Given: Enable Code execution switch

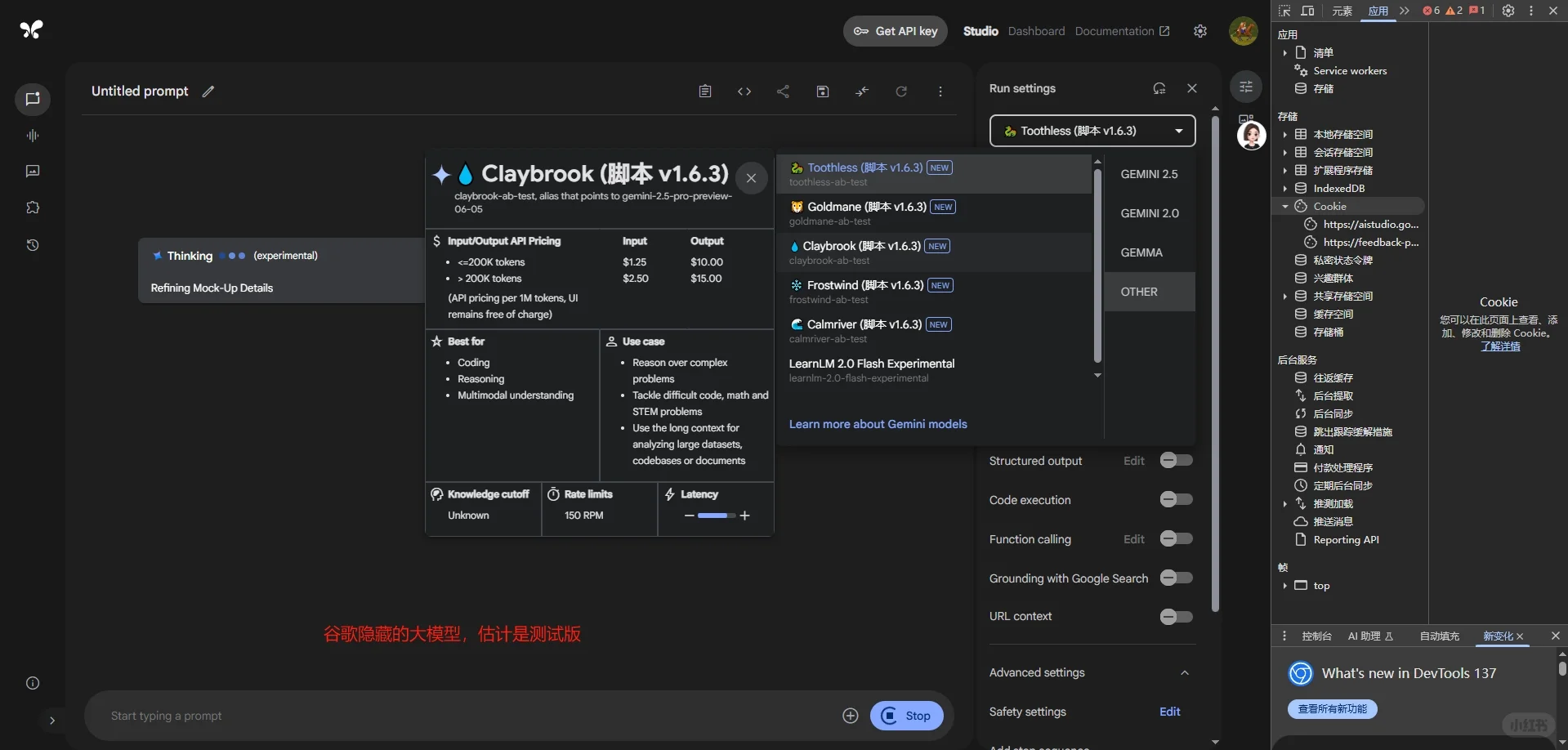Looking at the screenshot, I should click(1177, 500).
